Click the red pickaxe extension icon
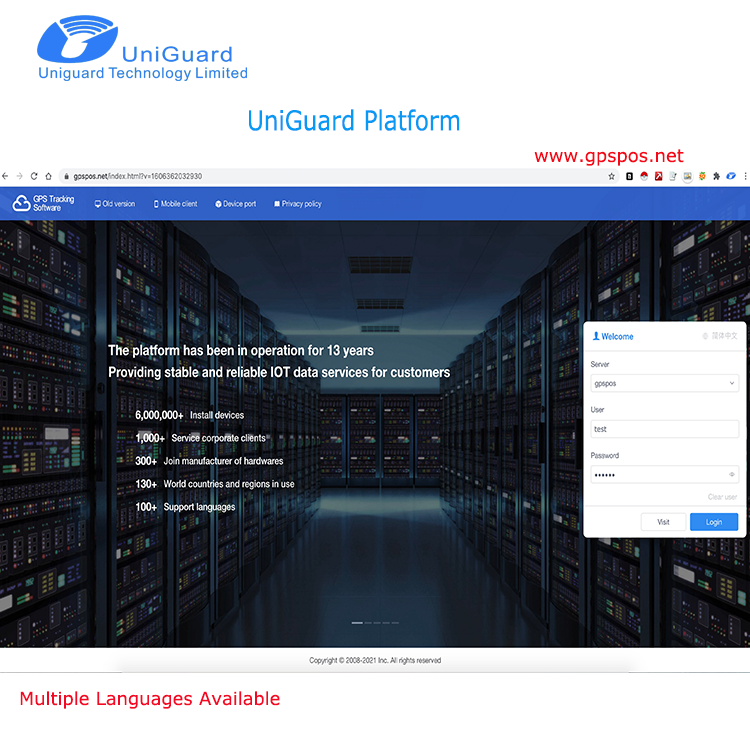 [658, 176]
